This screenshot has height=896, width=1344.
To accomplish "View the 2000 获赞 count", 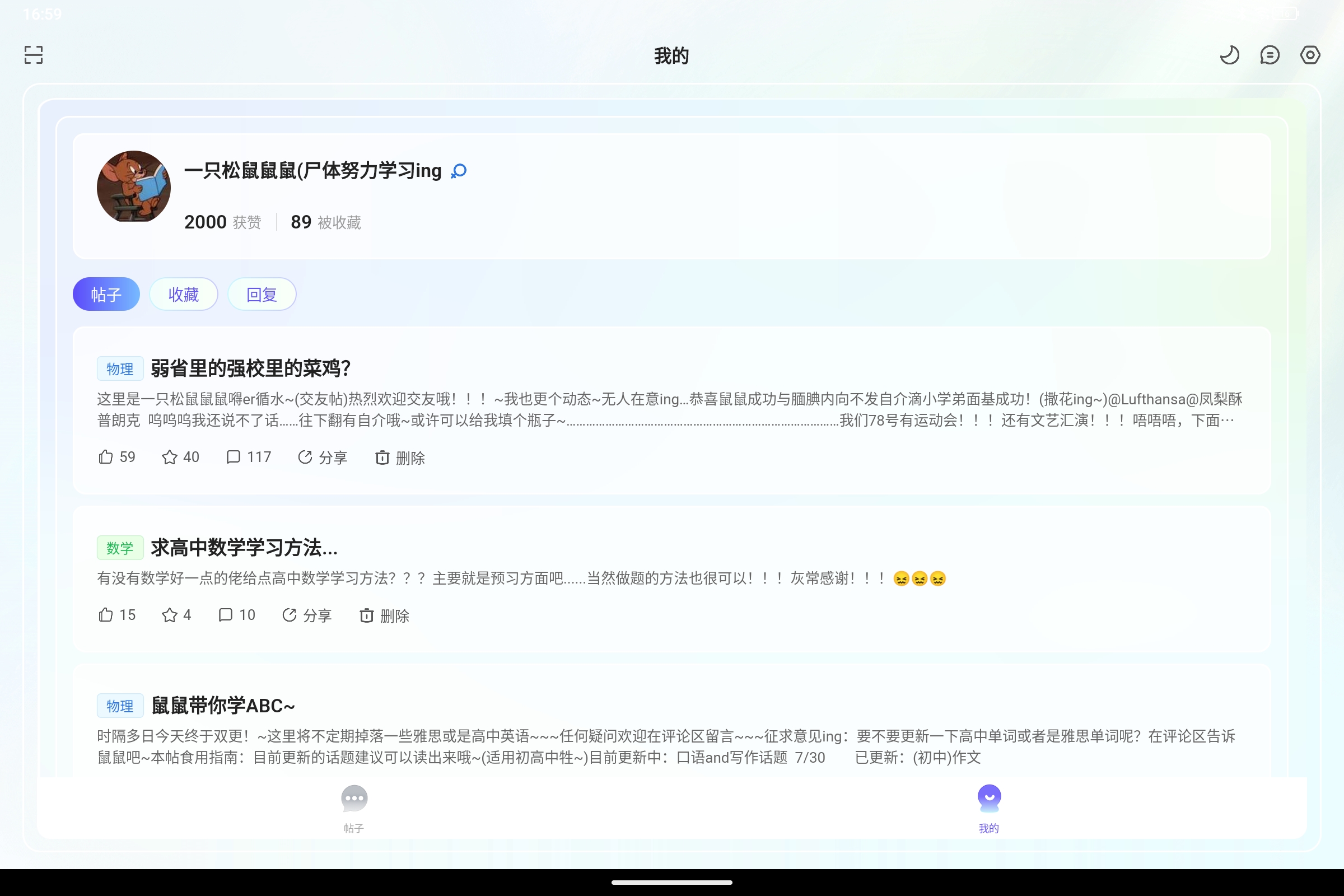I will coord(222,222).
